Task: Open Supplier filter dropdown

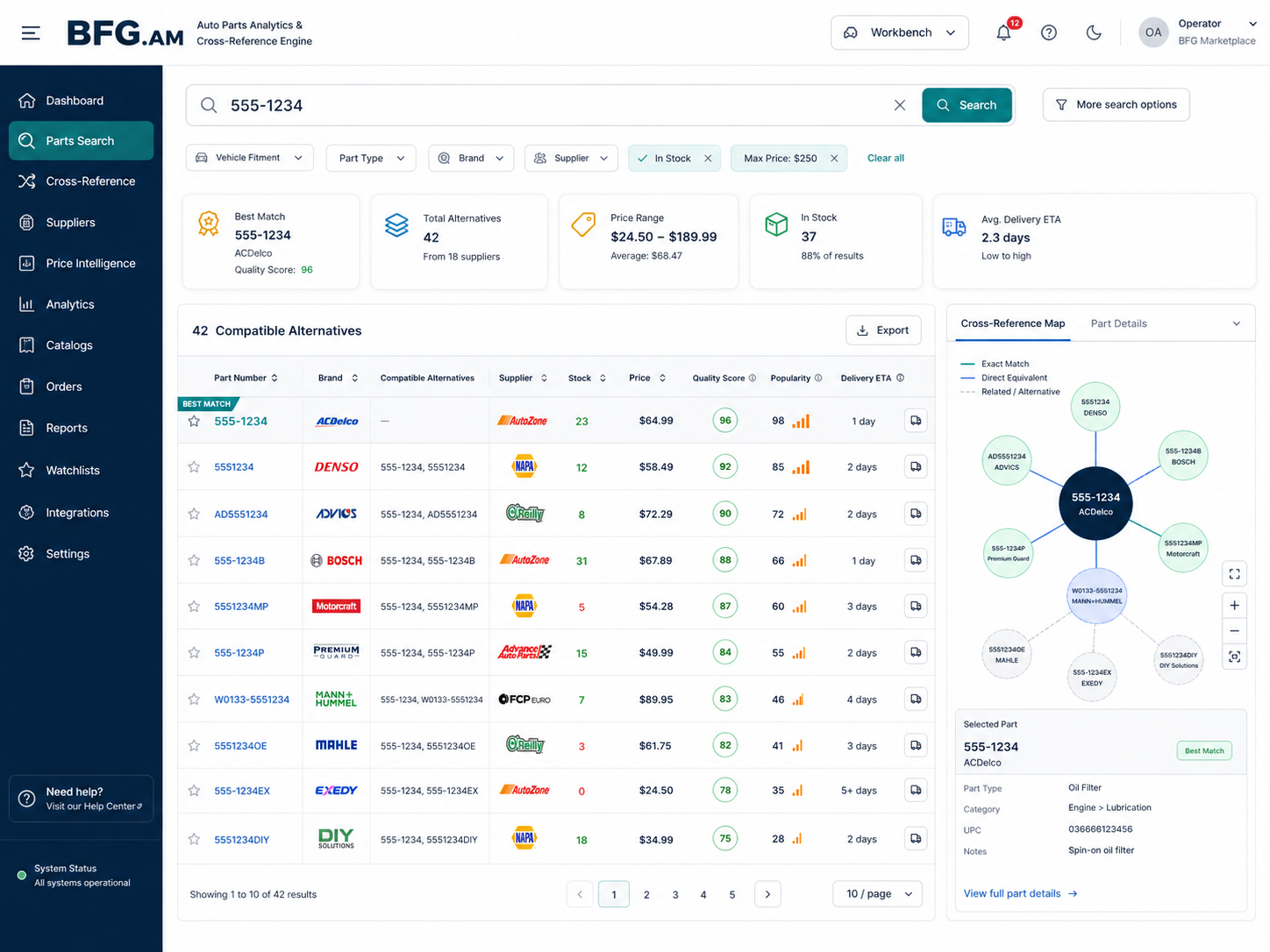Action: tap(571, 158)
